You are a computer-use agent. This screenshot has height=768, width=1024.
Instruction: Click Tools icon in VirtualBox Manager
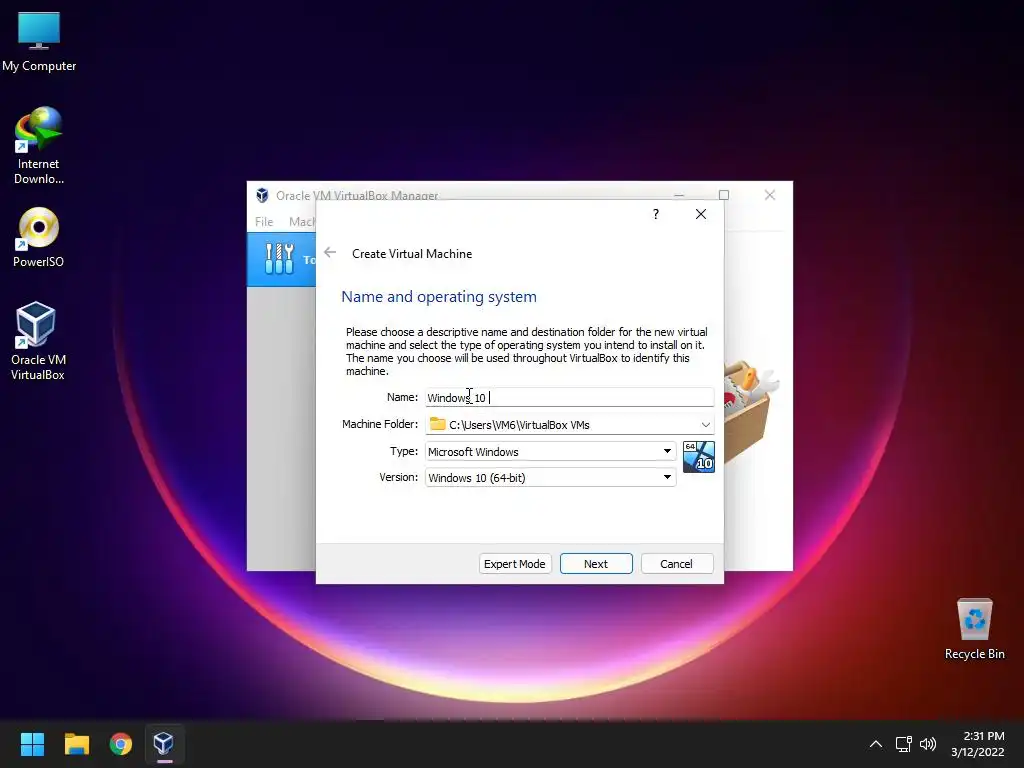pos(280,259)
